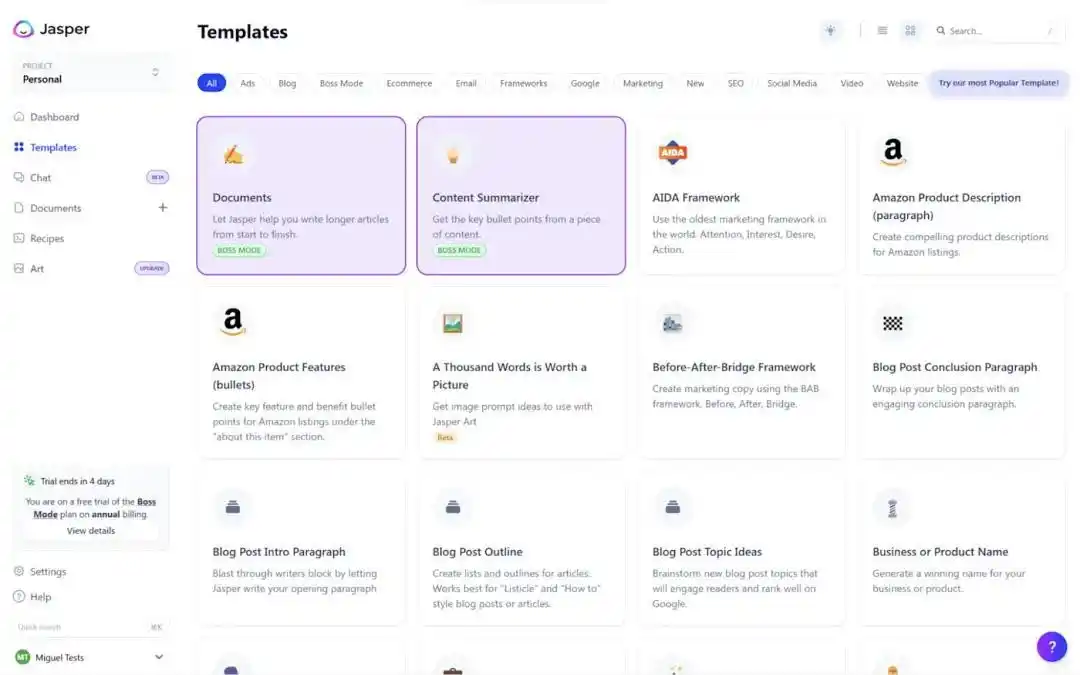This screenshot has width=1080, height=675.
Task: Click the Amazon Product Description logo icon
Action: click(x=892, y=153)
